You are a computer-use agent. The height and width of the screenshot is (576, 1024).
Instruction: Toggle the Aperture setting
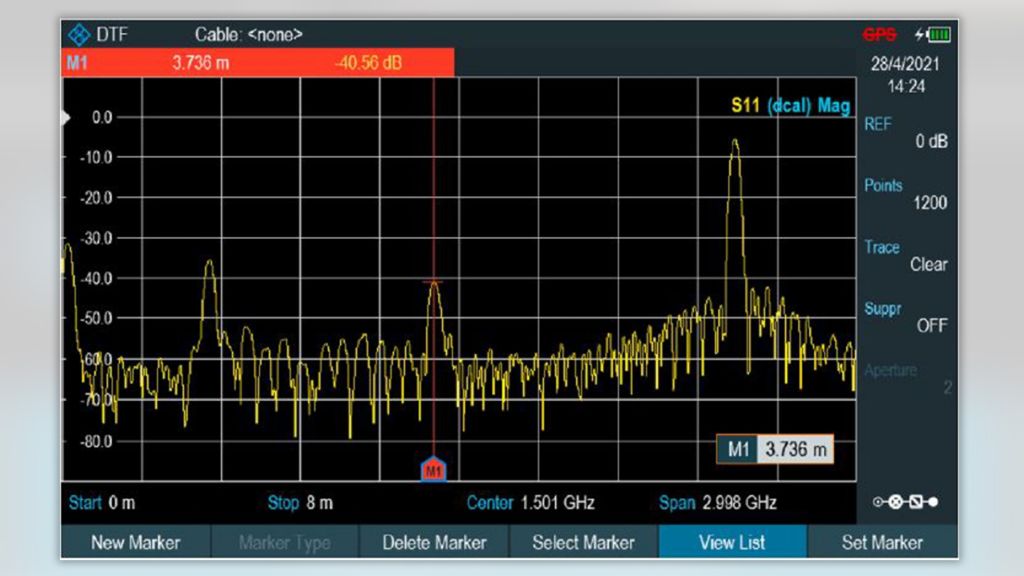point(904,378)
